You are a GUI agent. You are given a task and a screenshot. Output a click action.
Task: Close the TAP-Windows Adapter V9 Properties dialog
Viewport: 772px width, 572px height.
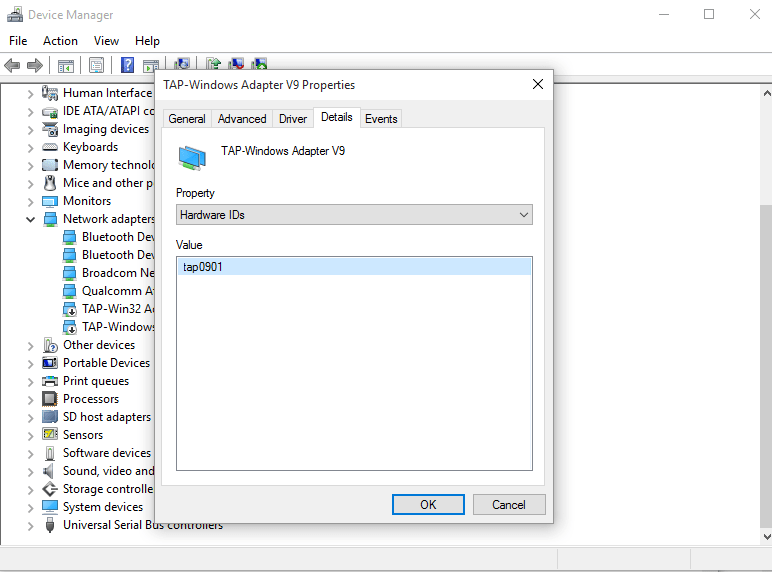click(538, 84)
